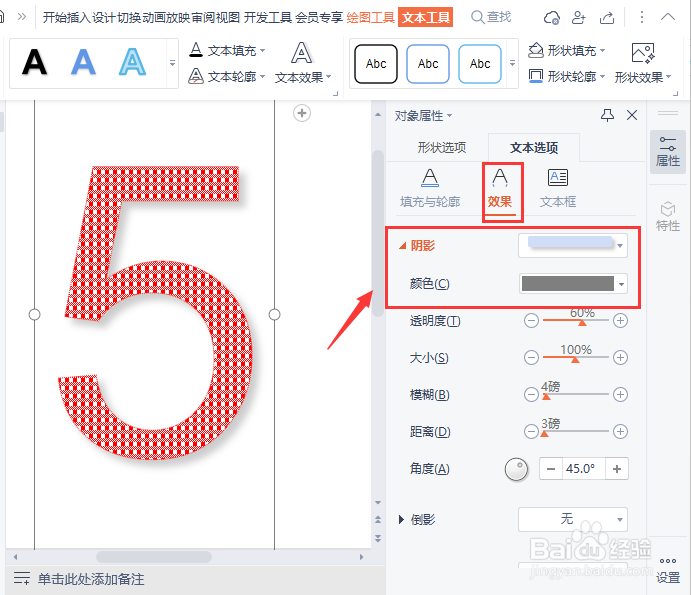This screenshot has height=595, width=691.
Task: Apply the black text preset style
Action: [34, 63]
